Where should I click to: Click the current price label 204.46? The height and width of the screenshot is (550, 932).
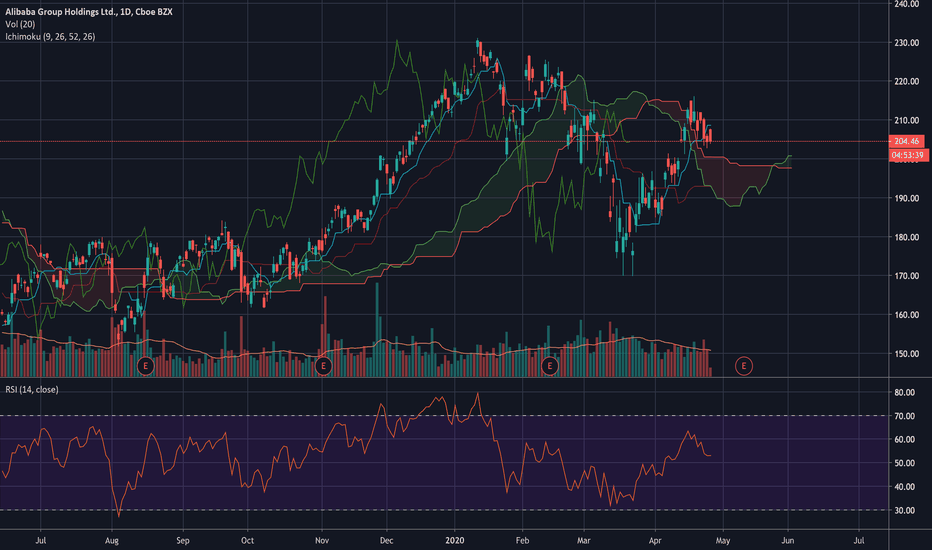[x=906, y=141]
